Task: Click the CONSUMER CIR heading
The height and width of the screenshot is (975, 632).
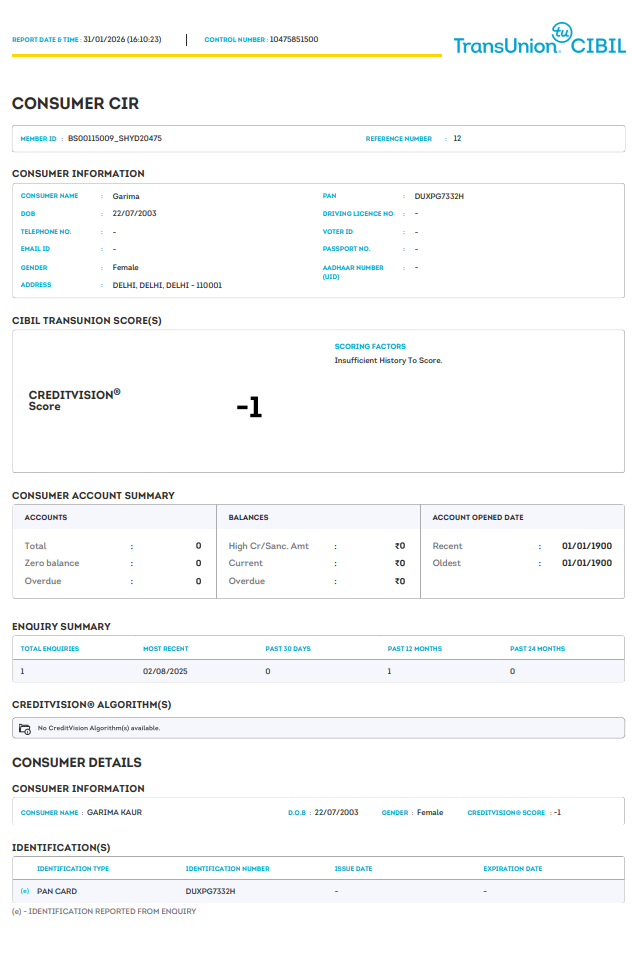Action: (x=75, y=103)
